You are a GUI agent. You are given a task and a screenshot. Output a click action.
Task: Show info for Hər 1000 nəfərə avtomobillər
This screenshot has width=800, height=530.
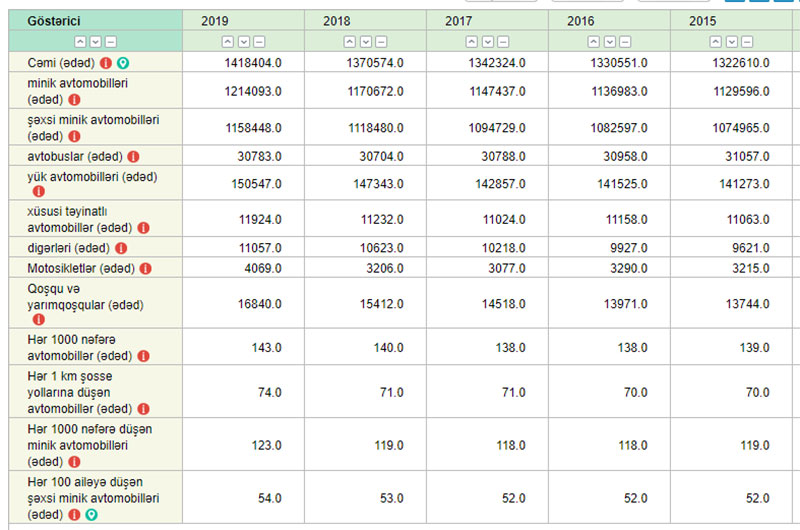click(x=141, y=356)
